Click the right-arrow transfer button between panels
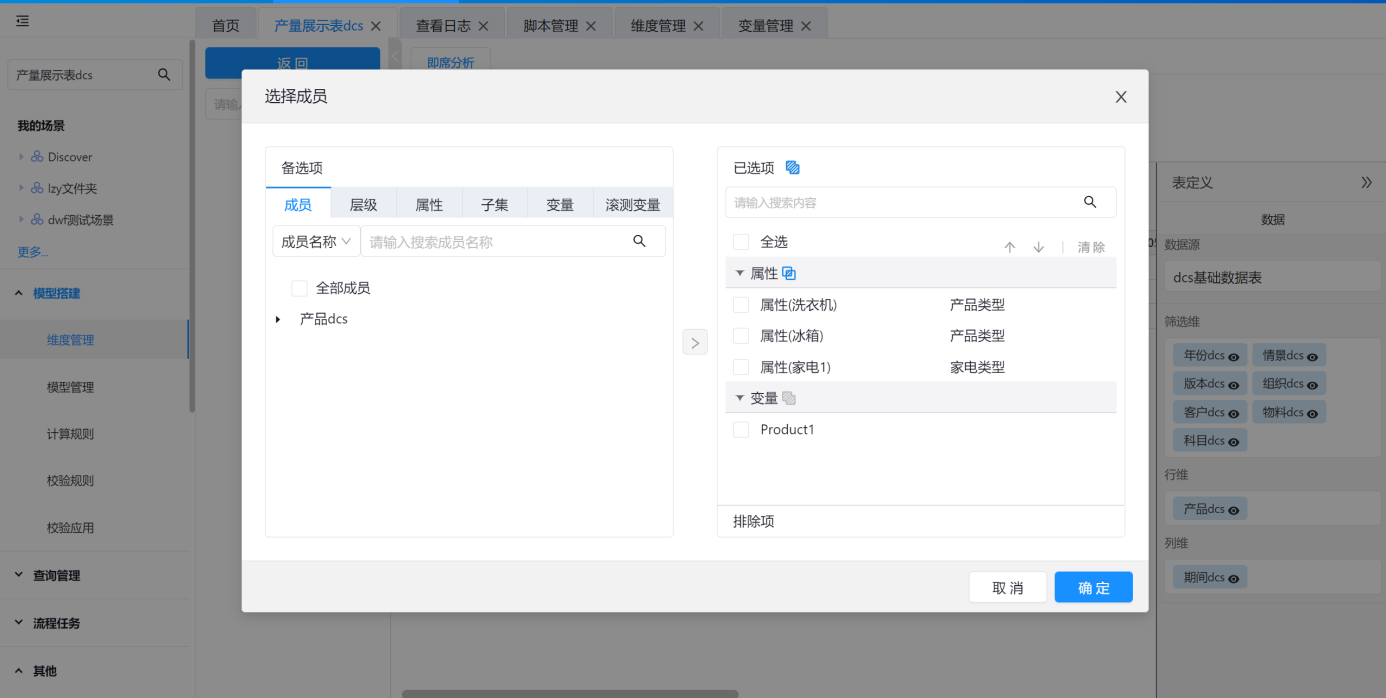 point(695,342)
